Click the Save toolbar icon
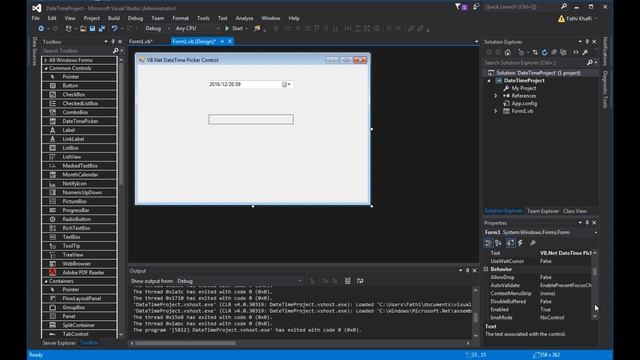Screen dimensions: 640x360 [x=92, y=29]
